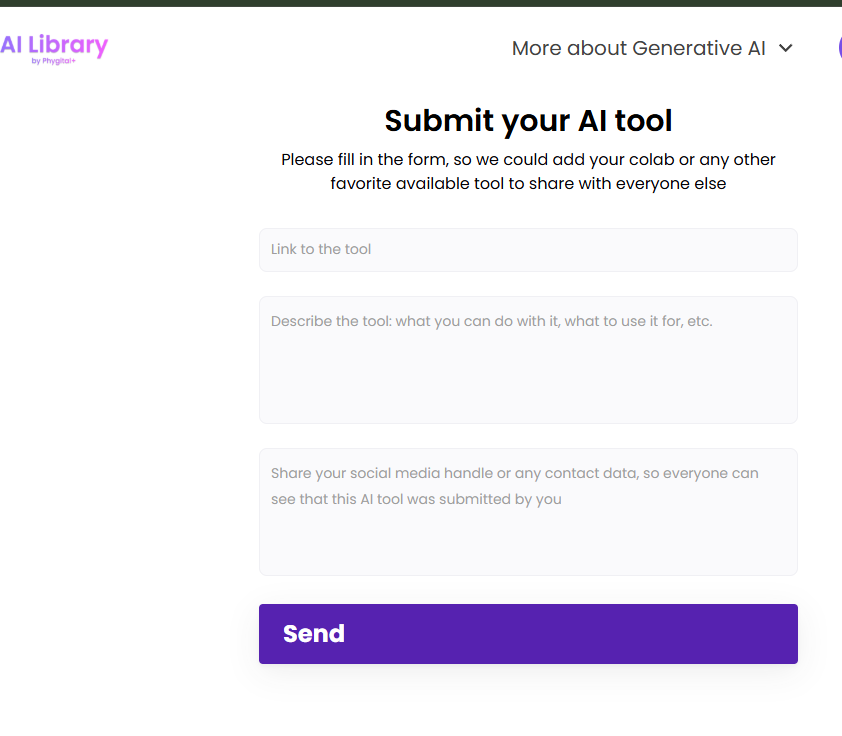Screen dimensions: 842x736
Task: Click the AI Library logo
Action: (54, 49)
